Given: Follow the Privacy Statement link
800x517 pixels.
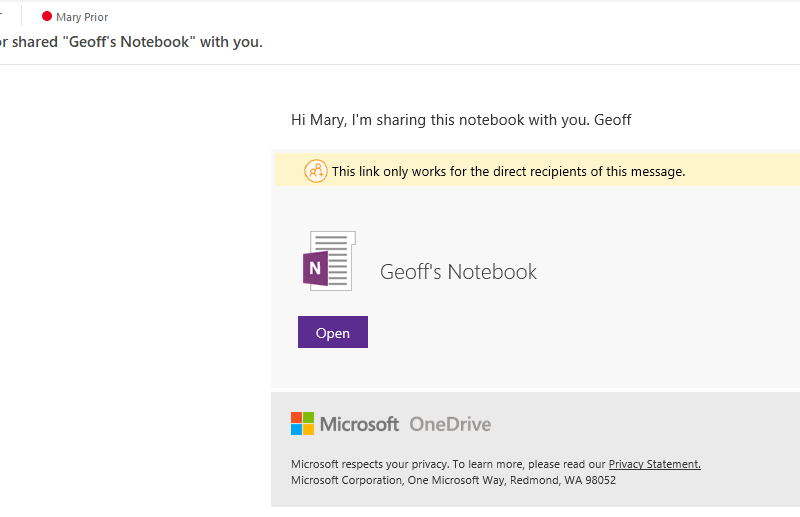Looking at the screenshot, I should pos(655,464).
